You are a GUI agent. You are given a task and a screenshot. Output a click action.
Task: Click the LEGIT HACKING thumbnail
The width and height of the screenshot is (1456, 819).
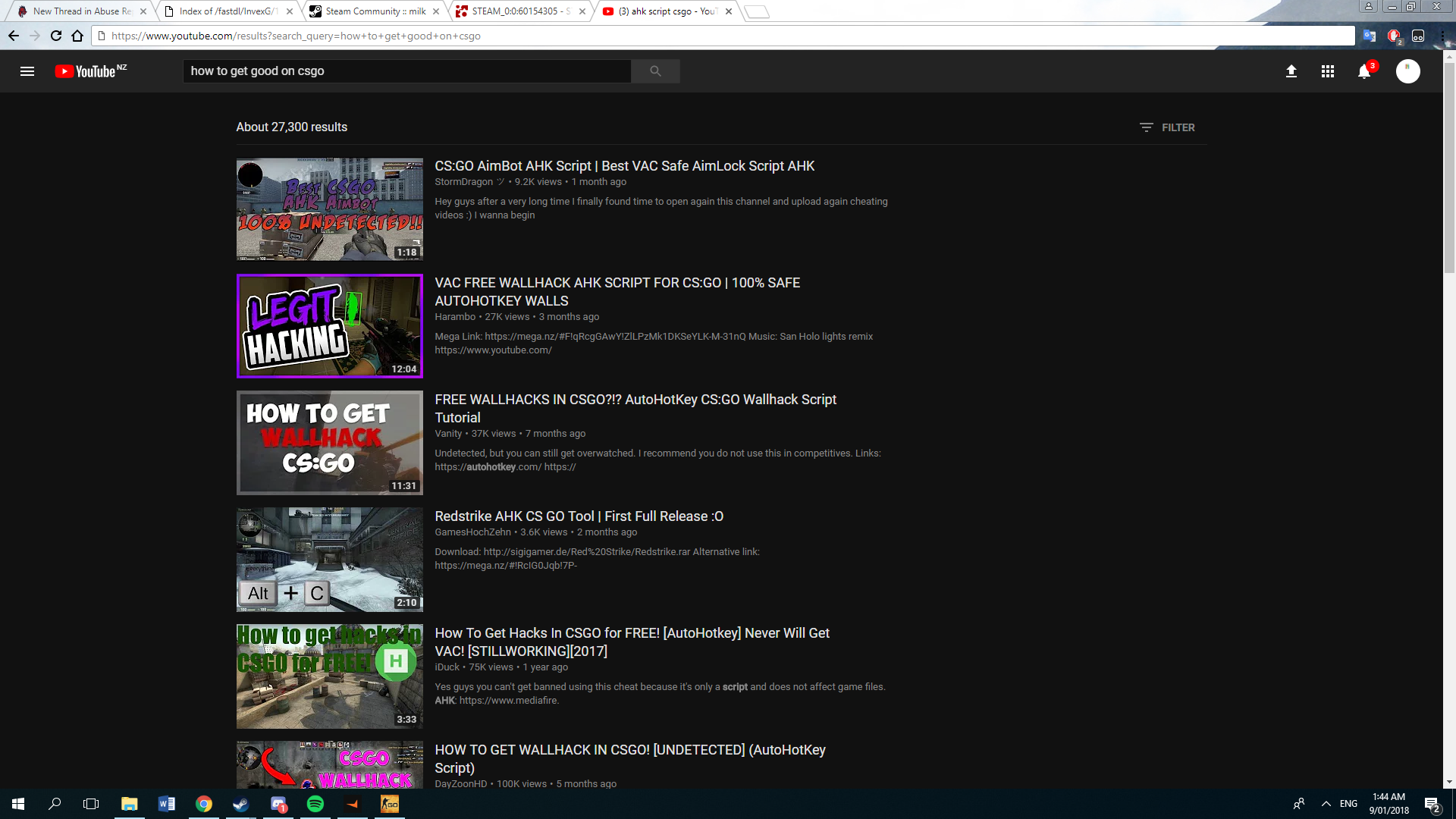(330, 326)
